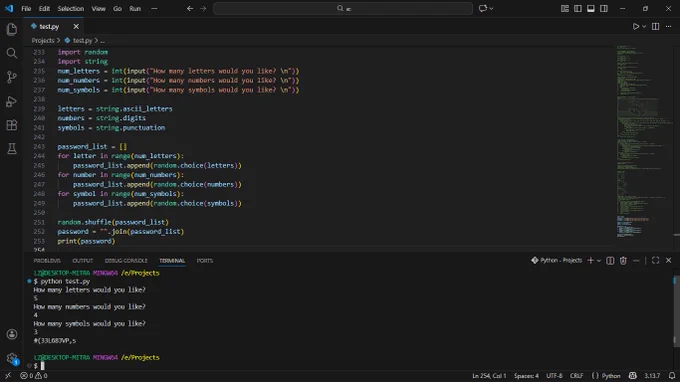Open the Accounts menu icon
This screenshot has height=382, width=680.
point(12,334)
